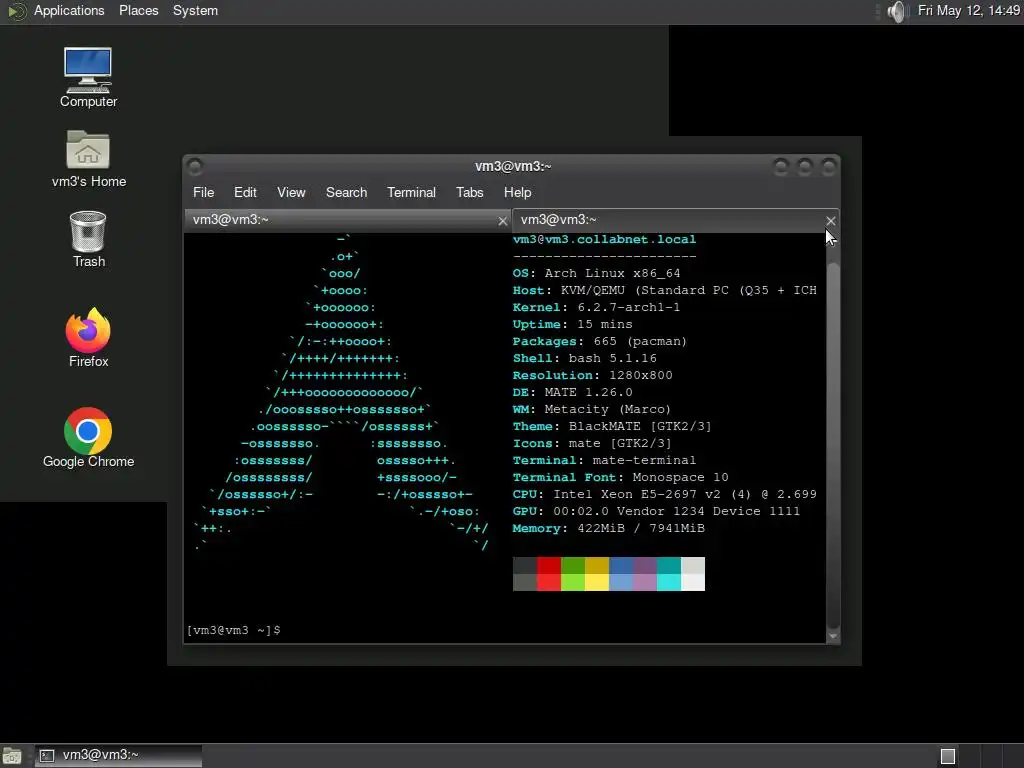Screen dimensions: 1024x768
Task: Launch Google Chrome from the desktop
Action: click(x=88, y=438)
